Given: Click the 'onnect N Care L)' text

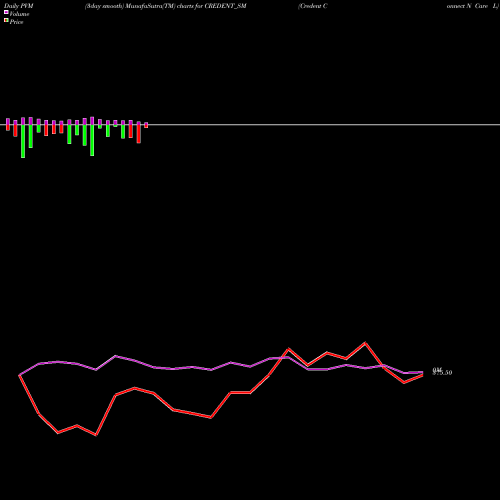Looking at the screenshot, I should coord(473,6).
